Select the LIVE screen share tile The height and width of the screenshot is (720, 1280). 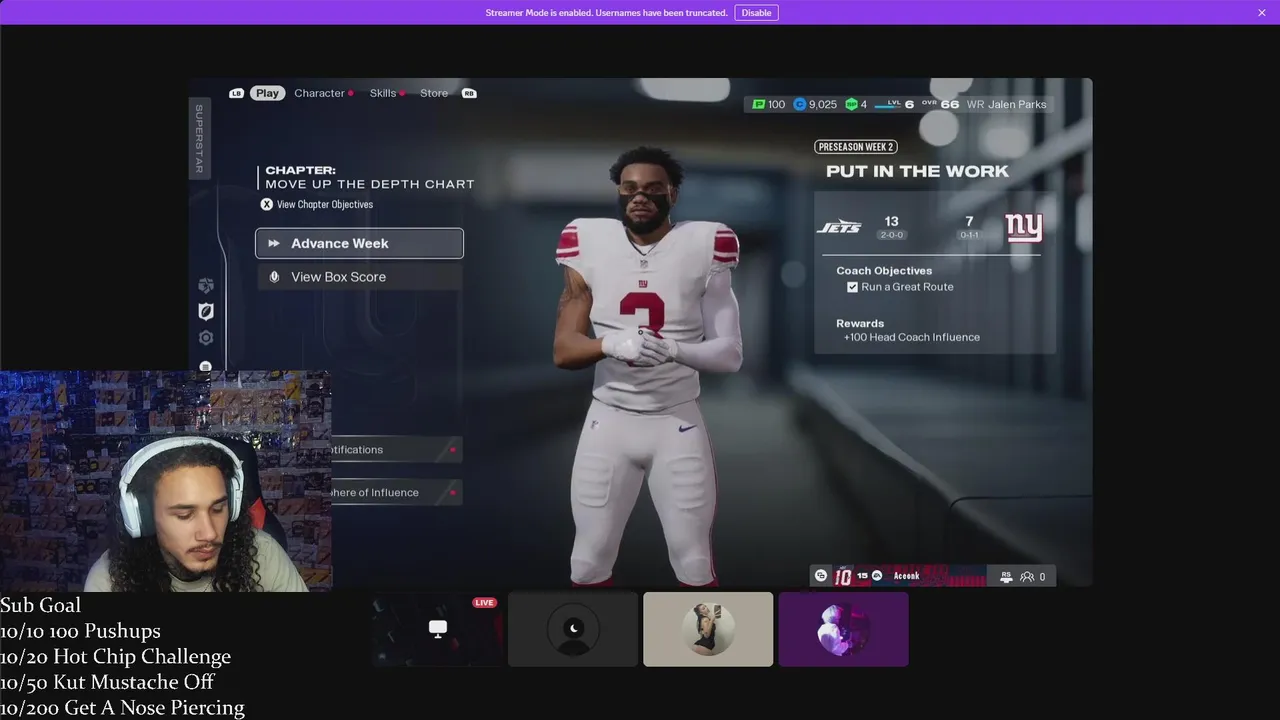point(438,629)
